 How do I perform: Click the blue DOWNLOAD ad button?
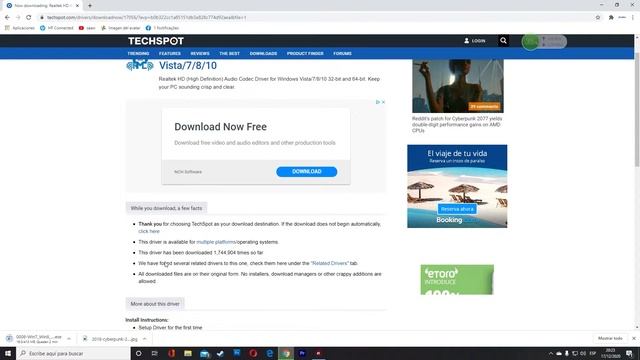tap(307, 171)
